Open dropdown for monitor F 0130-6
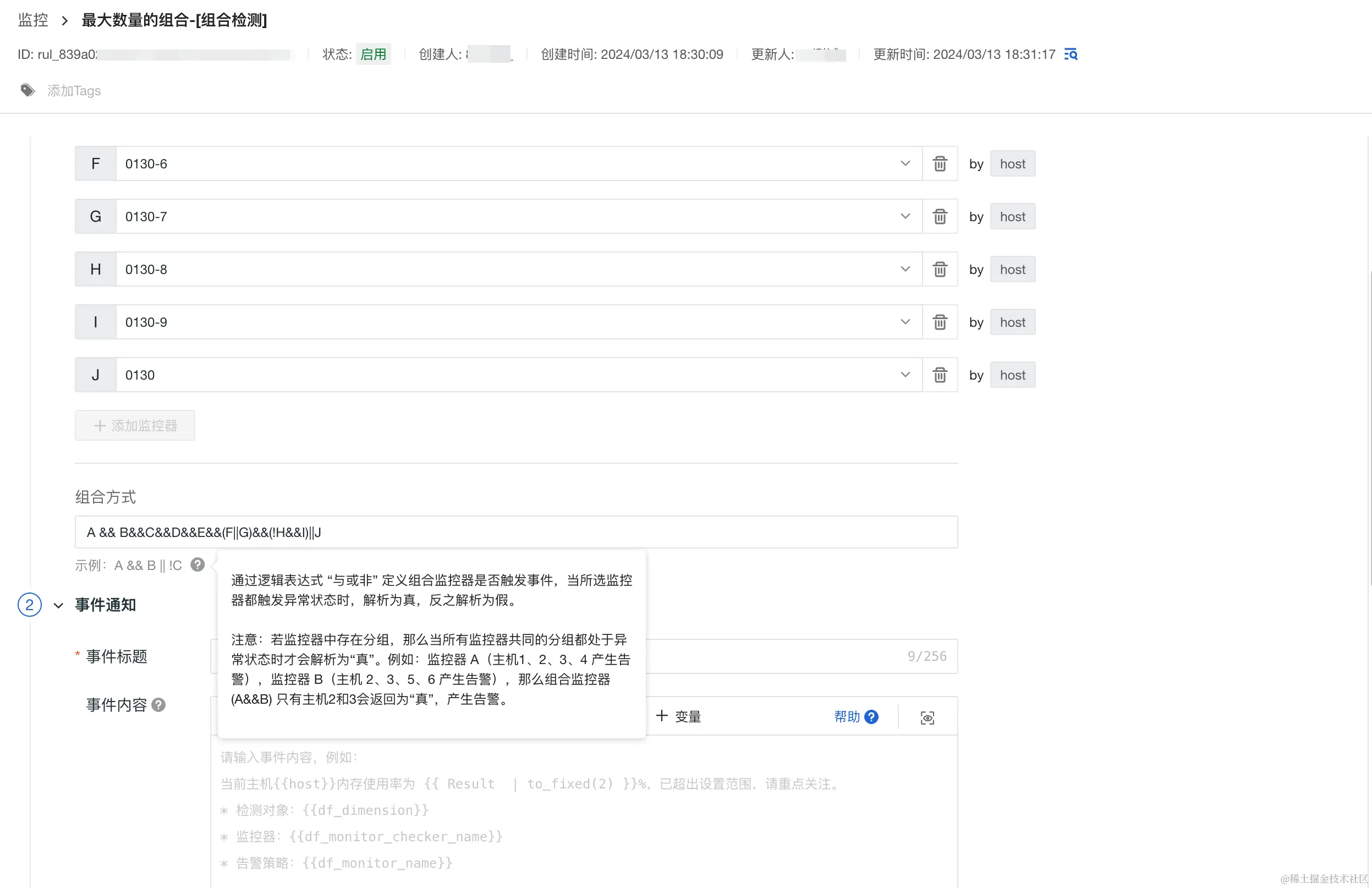Viewport: 1372px width, 888px height. click(905, 164)
